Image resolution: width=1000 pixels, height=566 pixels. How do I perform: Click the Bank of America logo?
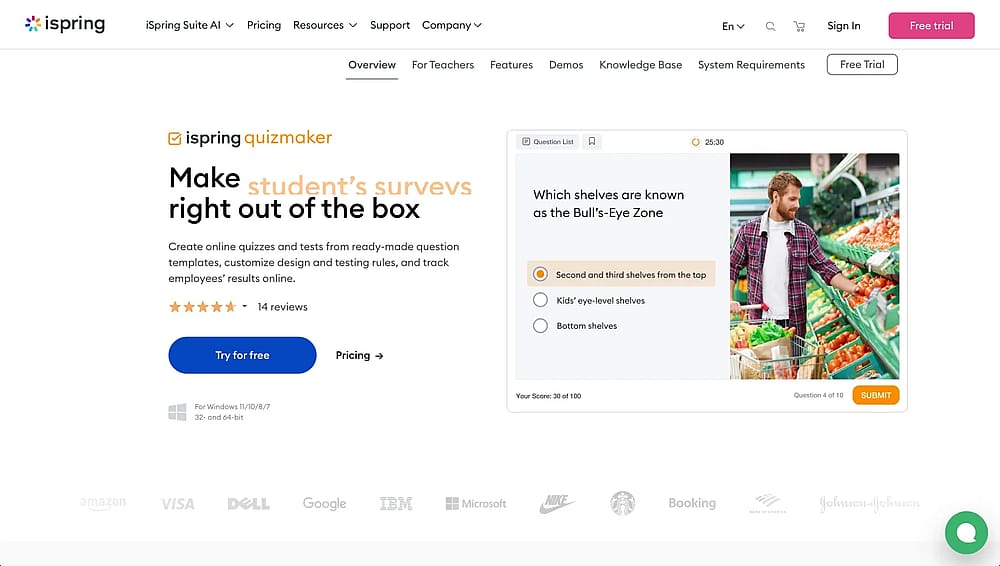pyautogui.click(x=768, y=503)
